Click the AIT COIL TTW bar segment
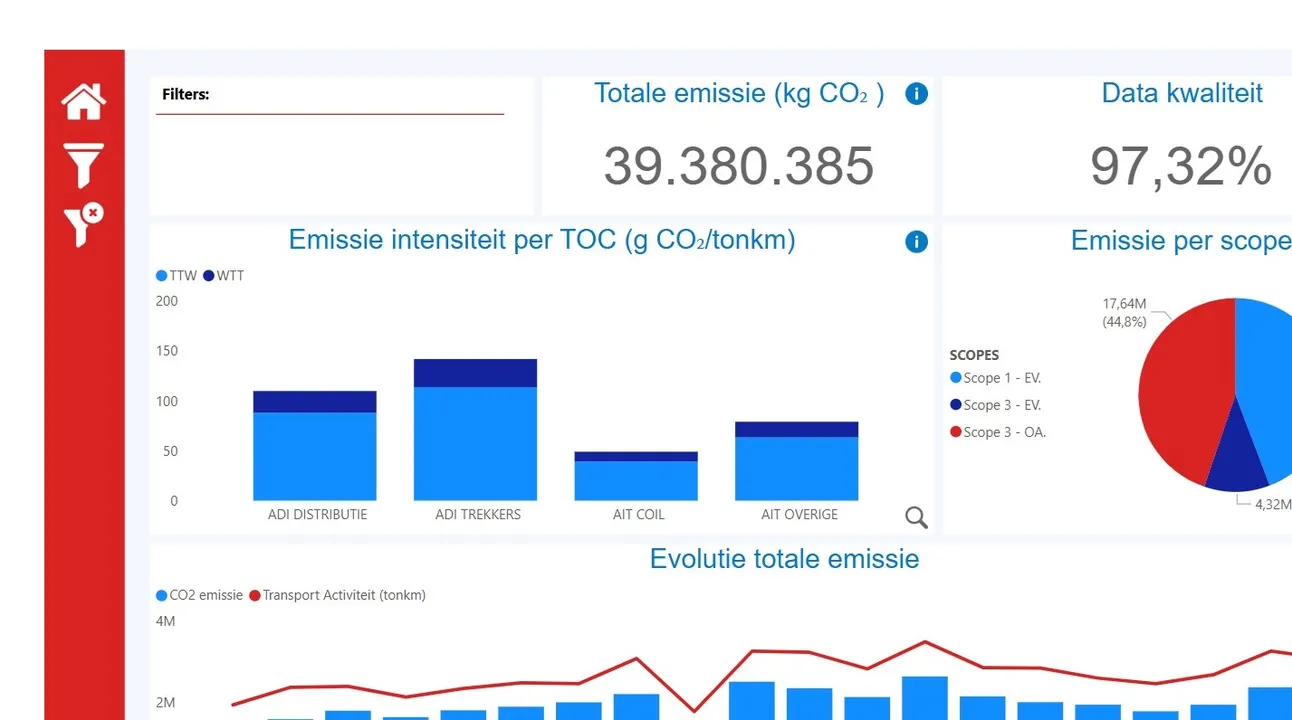This screenshot has width=1292, height=720. coord(636,481)
